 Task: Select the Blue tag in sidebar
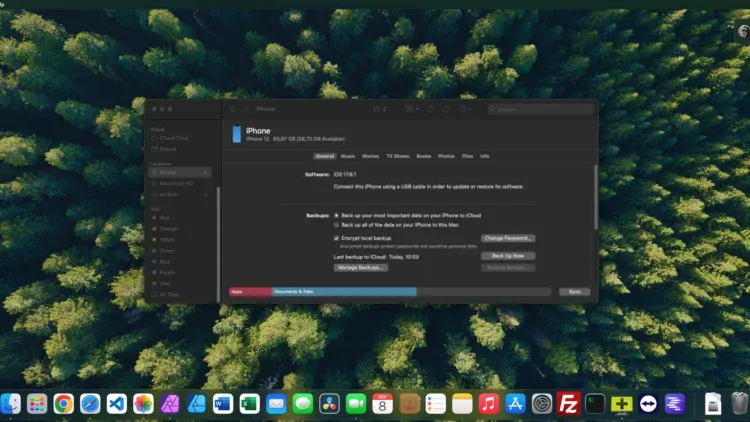pyautogui.click(x=165, y=262)
